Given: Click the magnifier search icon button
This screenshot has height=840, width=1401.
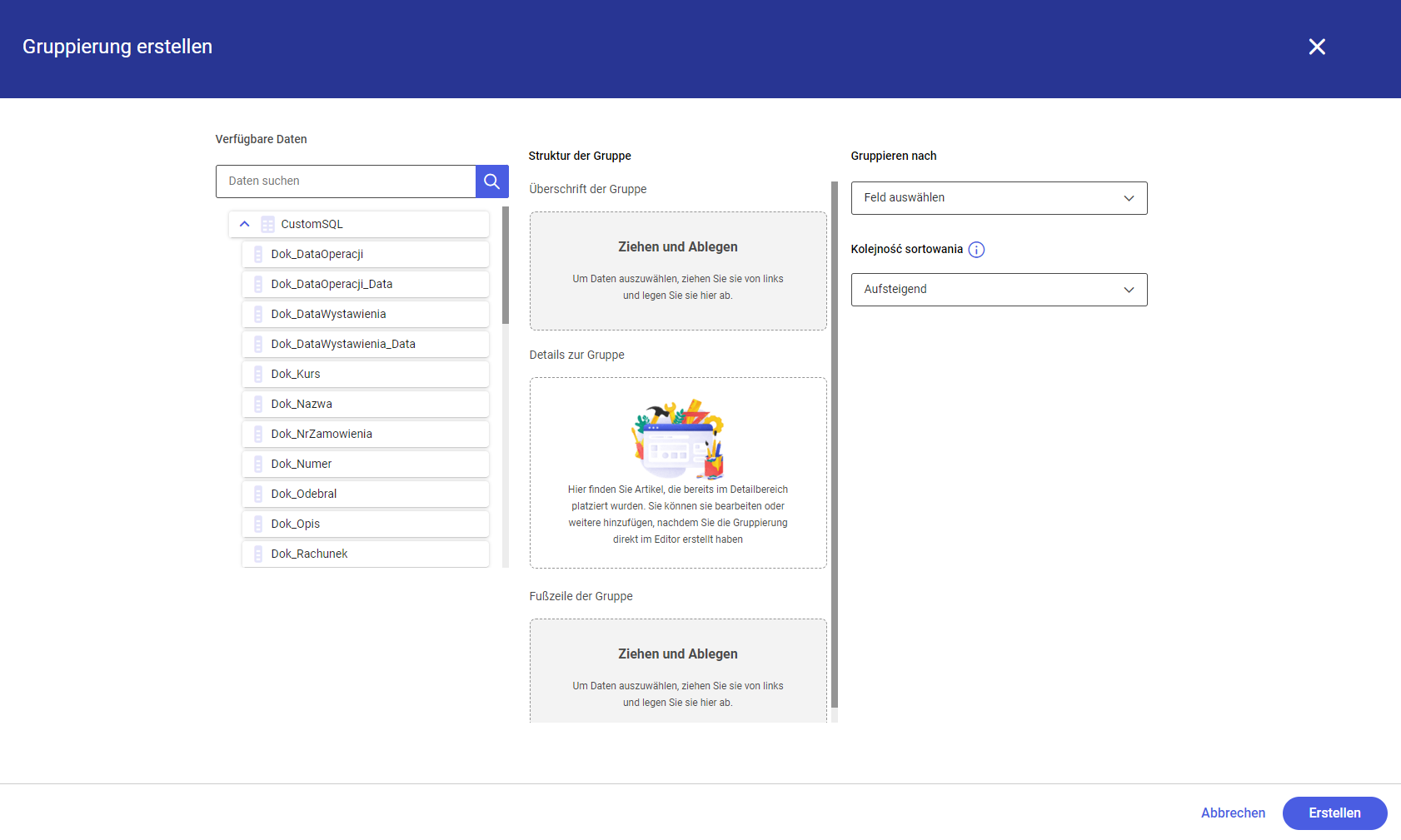Looking at the screenshot, I should point(491,181).
